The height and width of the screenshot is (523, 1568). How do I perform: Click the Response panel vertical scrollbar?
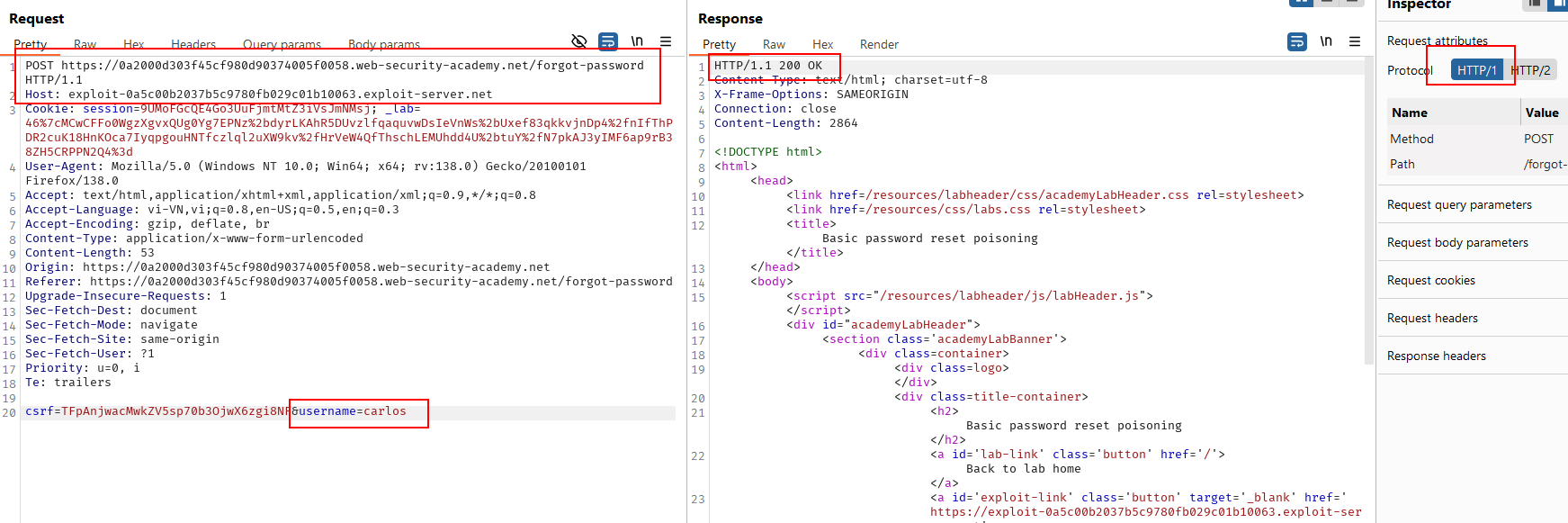(1370, 212)
